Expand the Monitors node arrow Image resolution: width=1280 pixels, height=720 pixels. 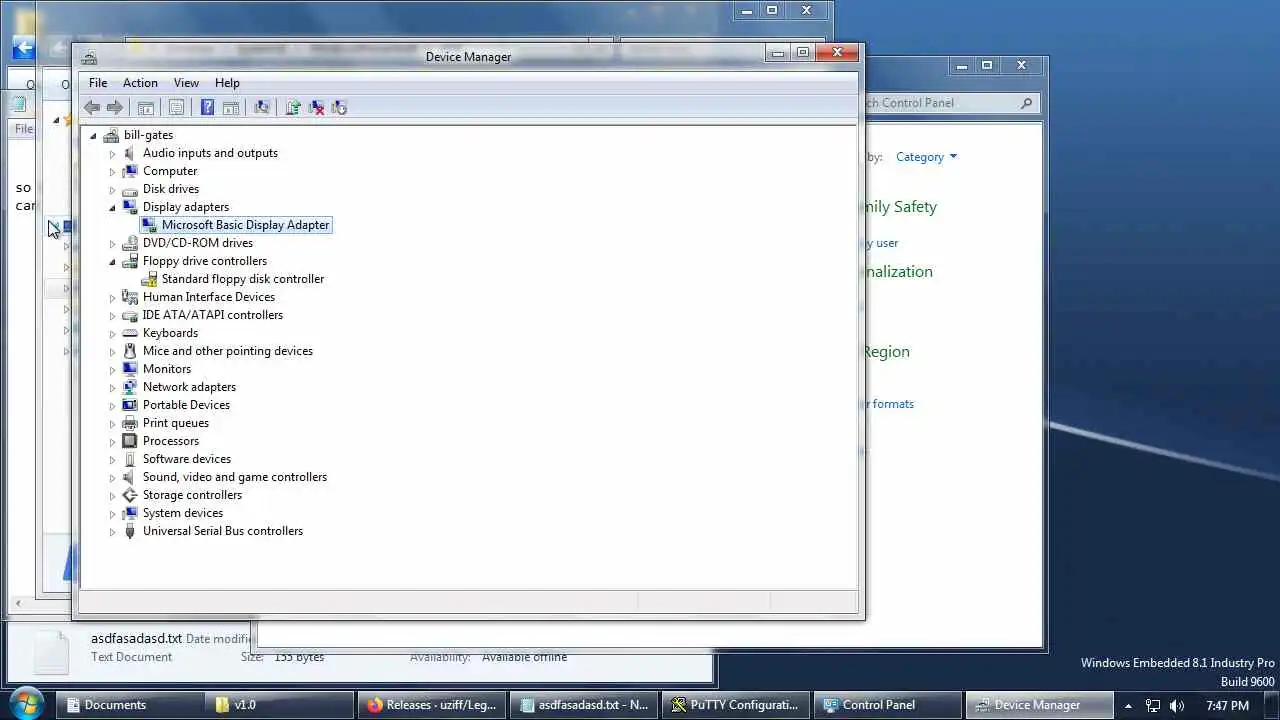(113, 370)
